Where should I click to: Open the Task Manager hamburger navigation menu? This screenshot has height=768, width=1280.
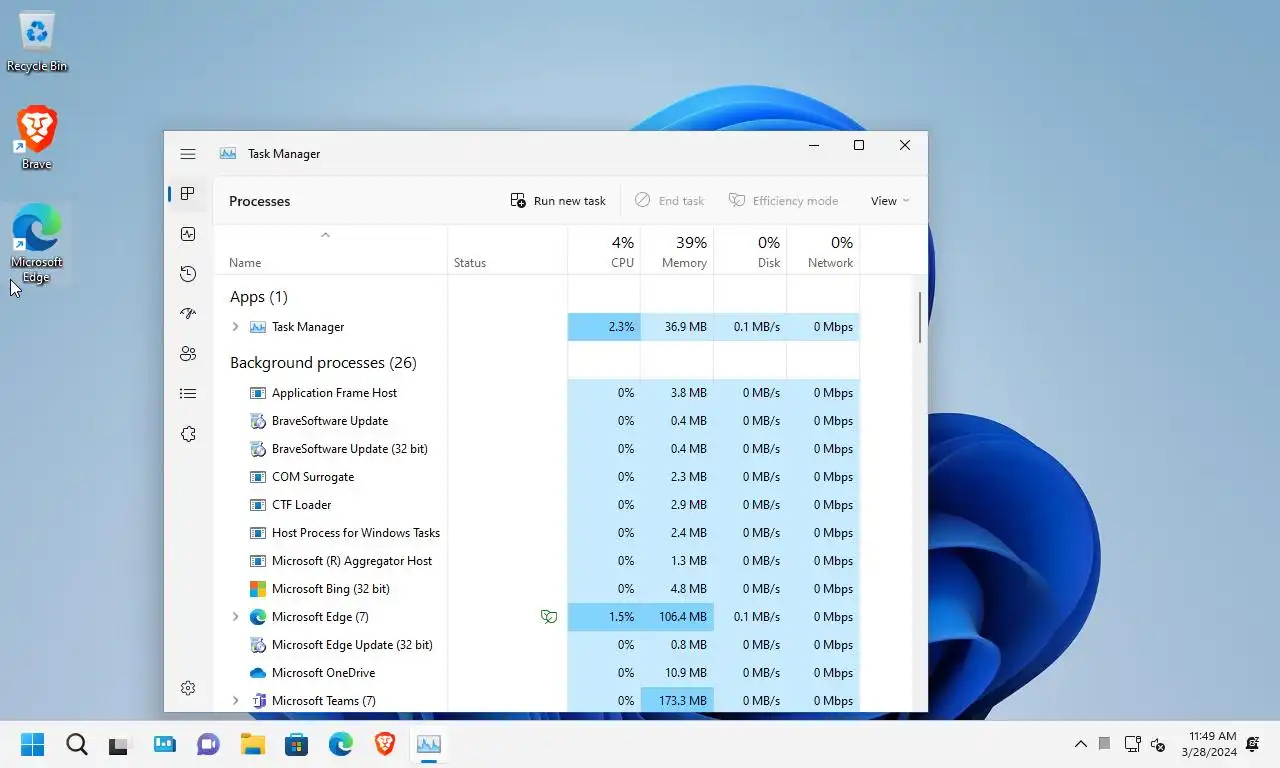(188, 154)
